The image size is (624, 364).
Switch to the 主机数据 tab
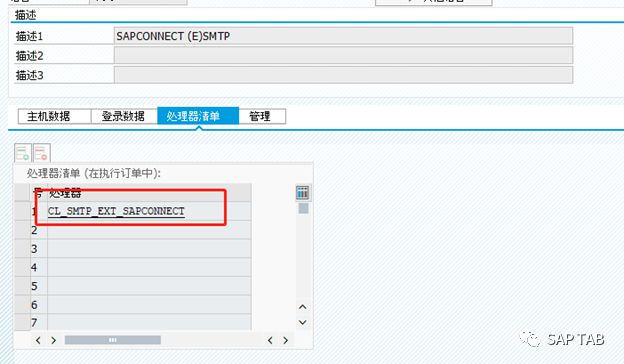pos(54,116)
